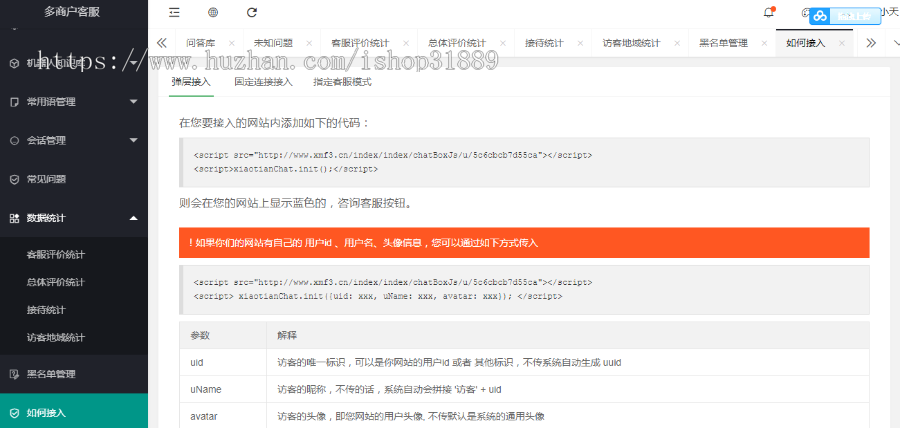The width and height of the screenshot is (900, 428).
Task: Click the 小天 user name
Action: [890, 13]
